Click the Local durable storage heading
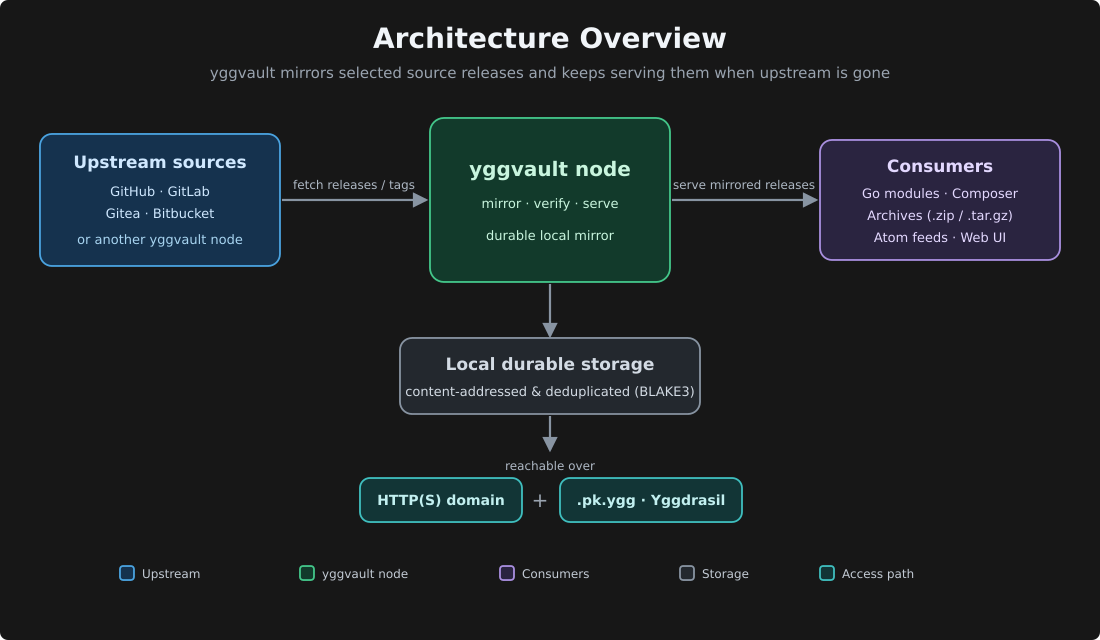The image size is (1100, 640). pos(549,364)
